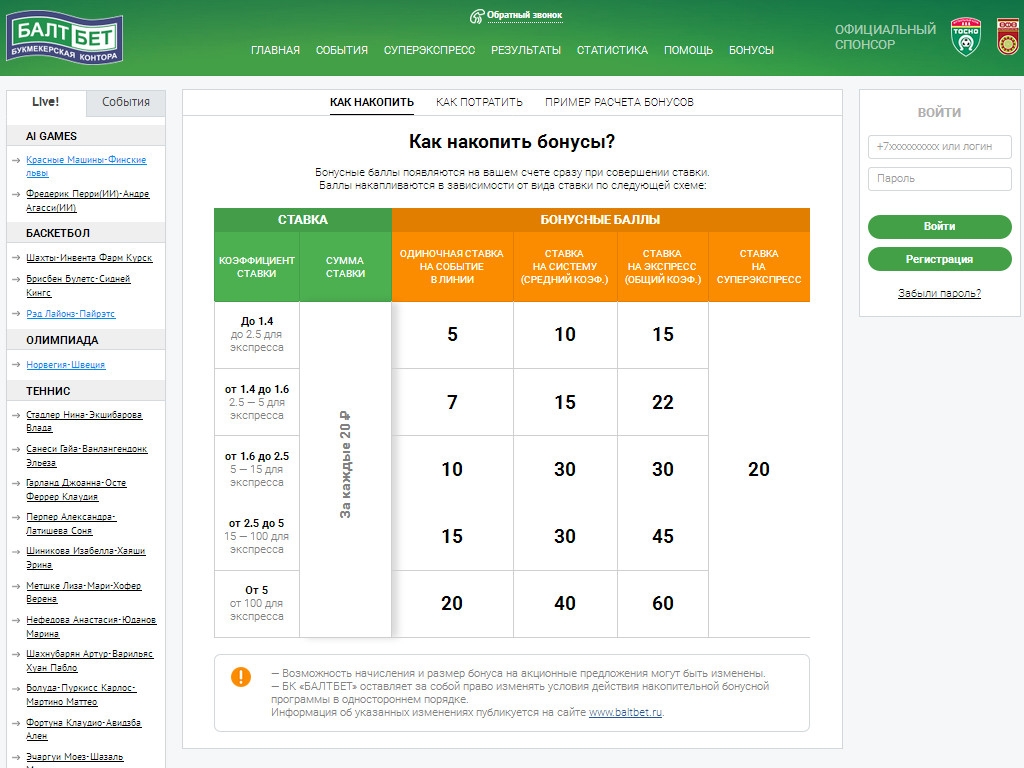1024x768 pixels.
Task: Switch to the События sidebar tab
Action: click(126, 102)
